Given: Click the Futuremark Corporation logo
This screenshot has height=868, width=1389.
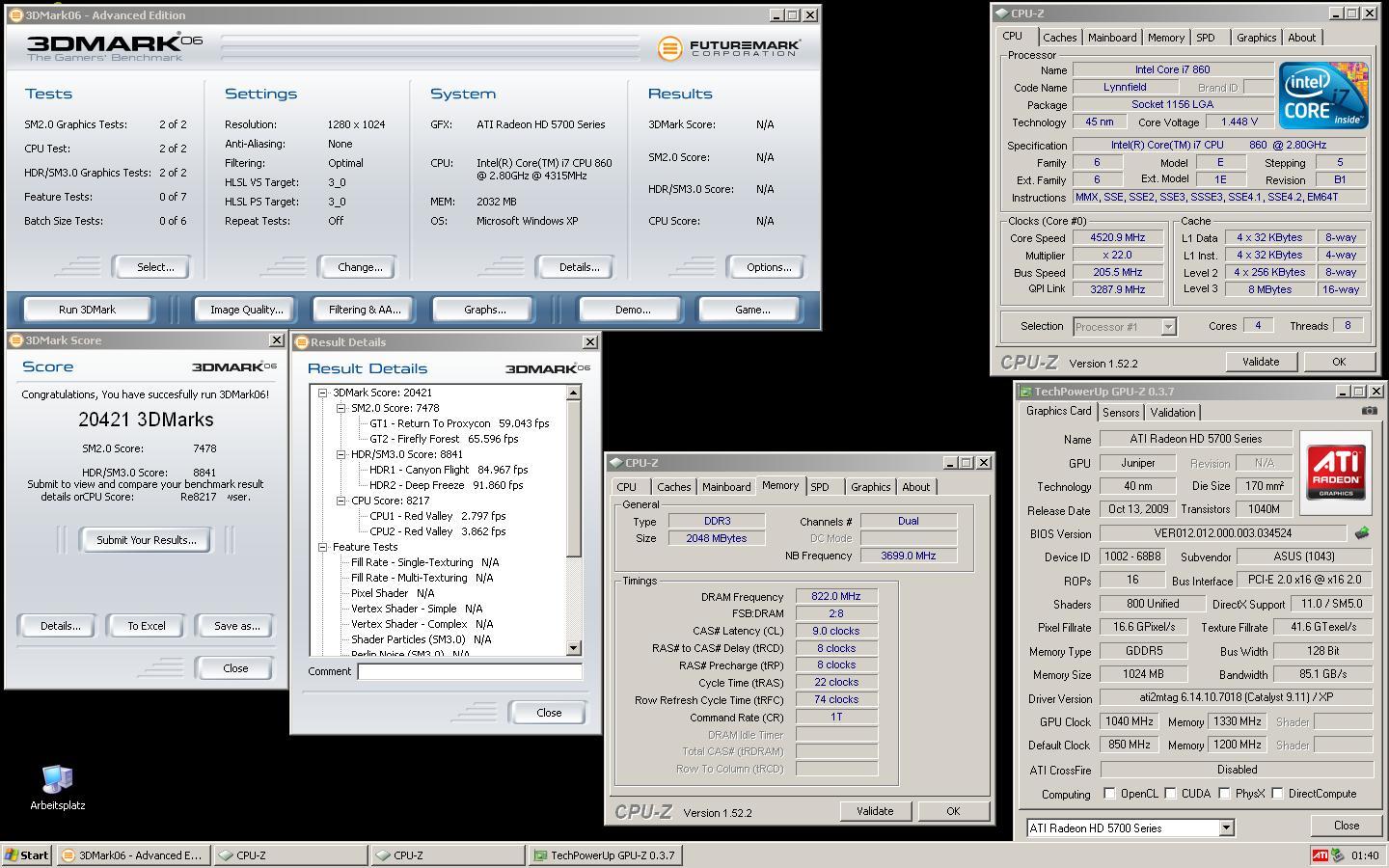Looking at the screenshot, I should 728,47.
